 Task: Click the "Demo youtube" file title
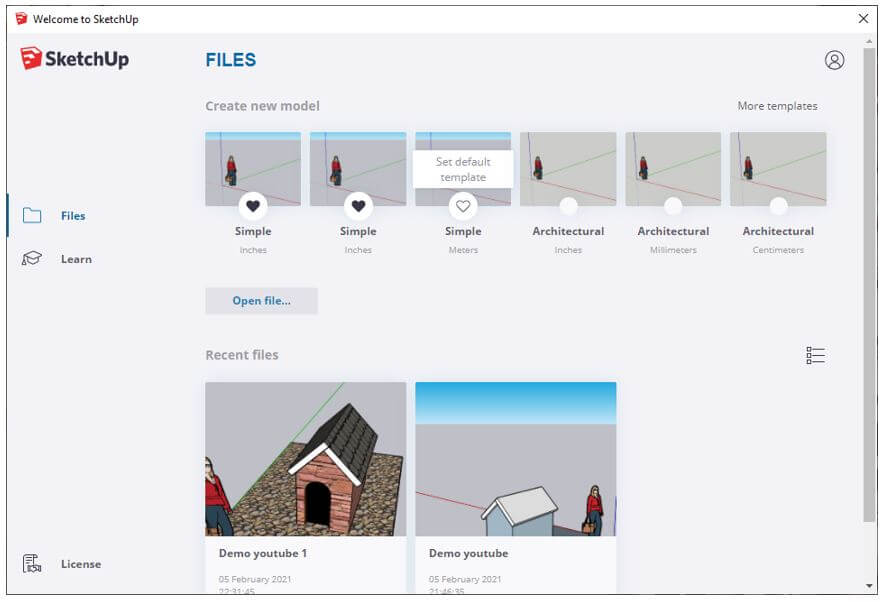click(468, 553)
